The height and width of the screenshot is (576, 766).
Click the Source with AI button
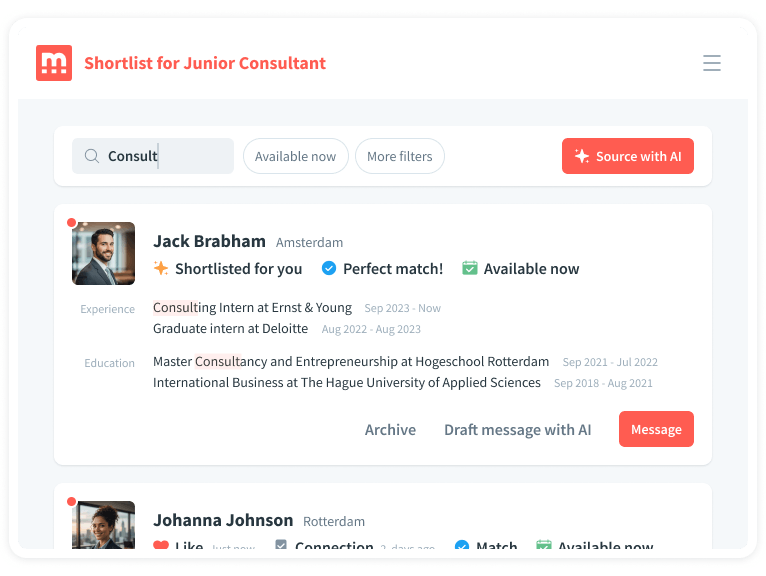coord(628,156)
